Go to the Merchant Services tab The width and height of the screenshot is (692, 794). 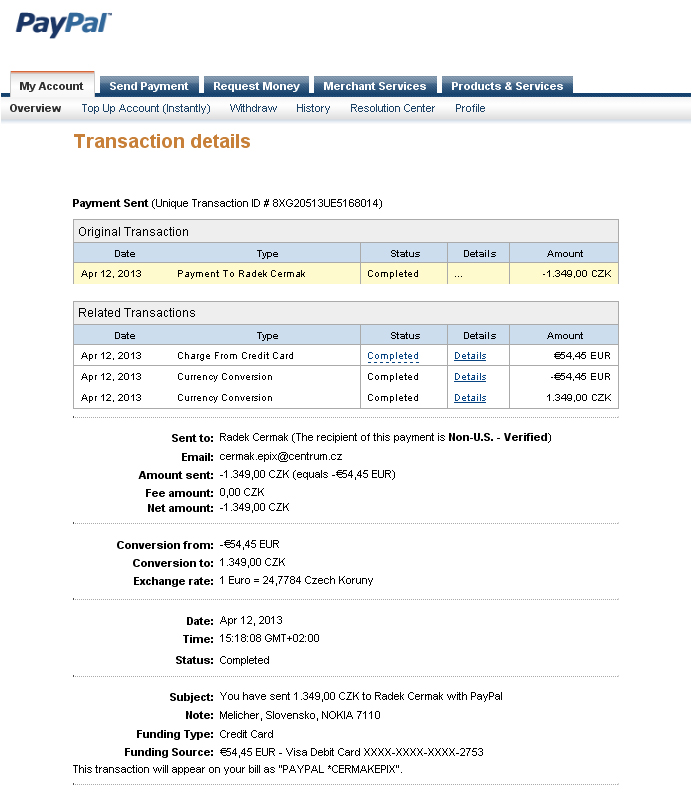[x=374, y=86]
